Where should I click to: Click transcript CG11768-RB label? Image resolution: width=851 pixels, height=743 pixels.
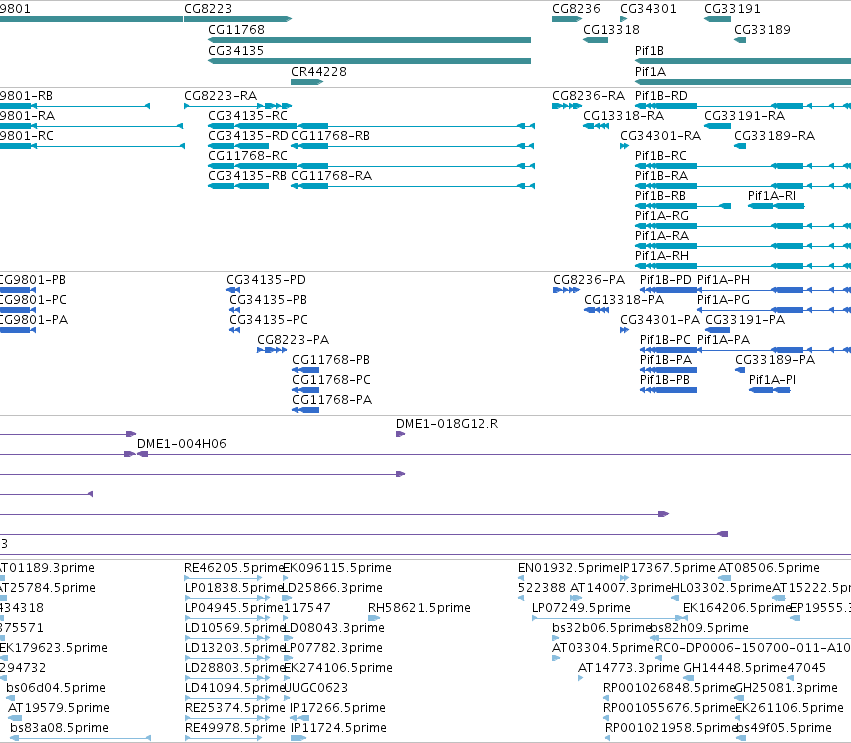tap(331, 136)
